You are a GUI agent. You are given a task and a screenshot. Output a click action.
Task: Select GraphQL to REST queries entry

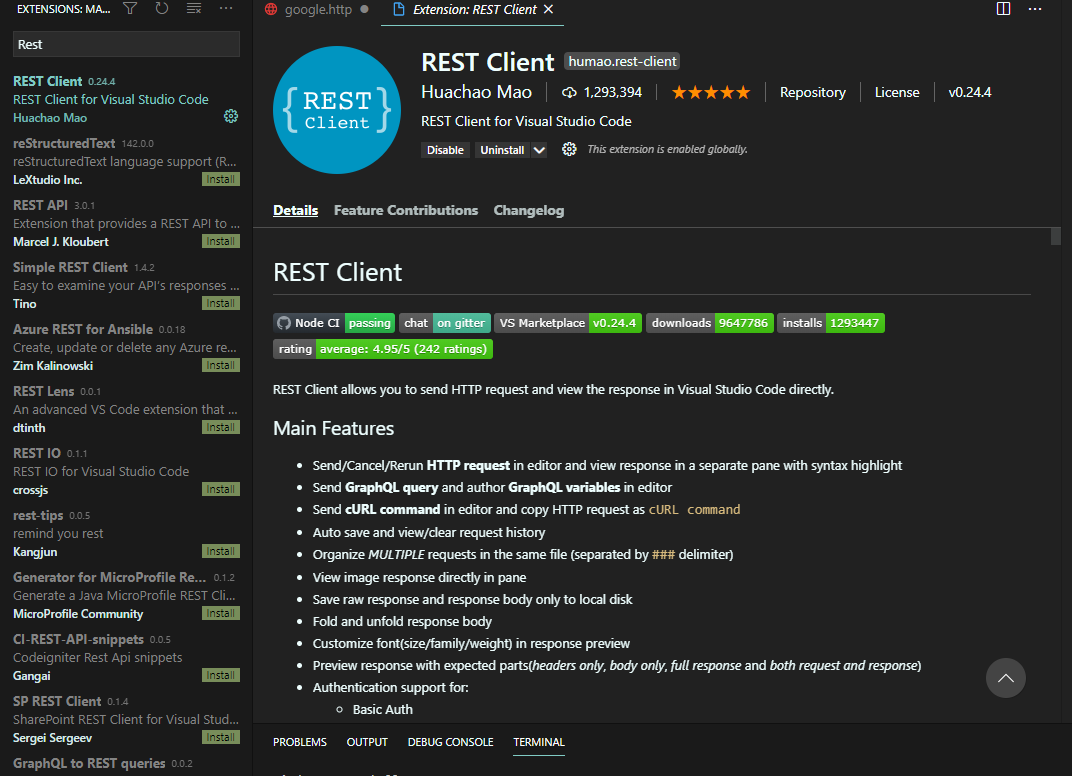(x=126, y=764)
